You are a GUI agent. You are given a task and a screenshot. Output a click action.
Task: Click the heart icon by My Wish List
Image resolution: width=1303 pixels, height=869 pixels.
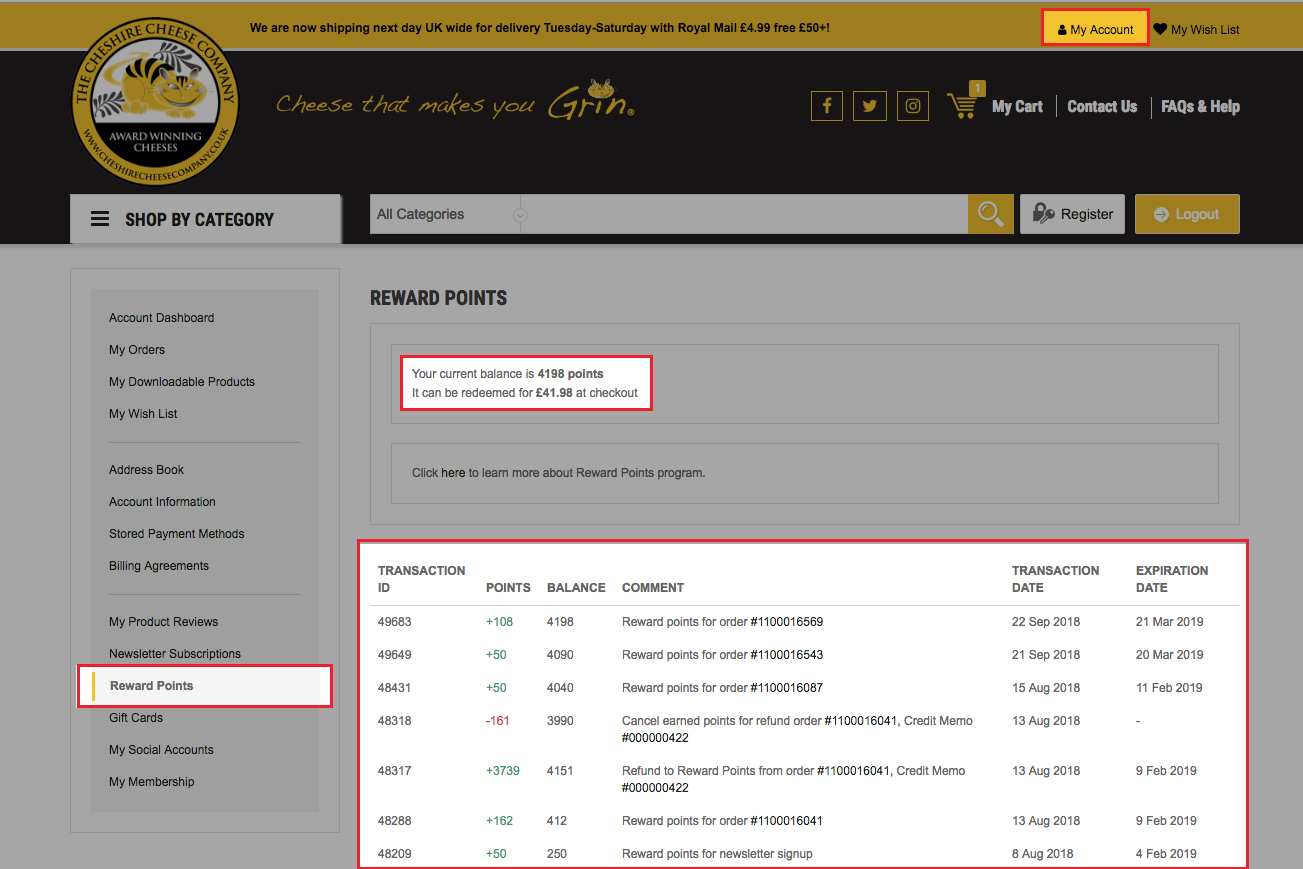coord(1160,29)
